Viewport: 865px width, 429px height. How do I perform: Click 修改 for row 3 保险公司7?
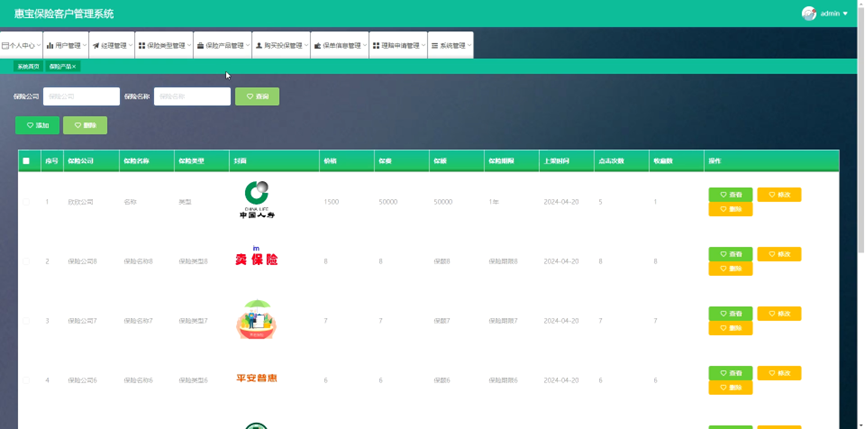779,314
